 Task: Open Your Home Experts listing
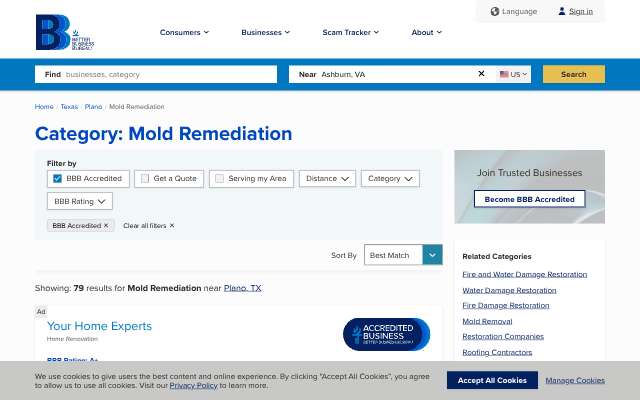pos(99,326)
